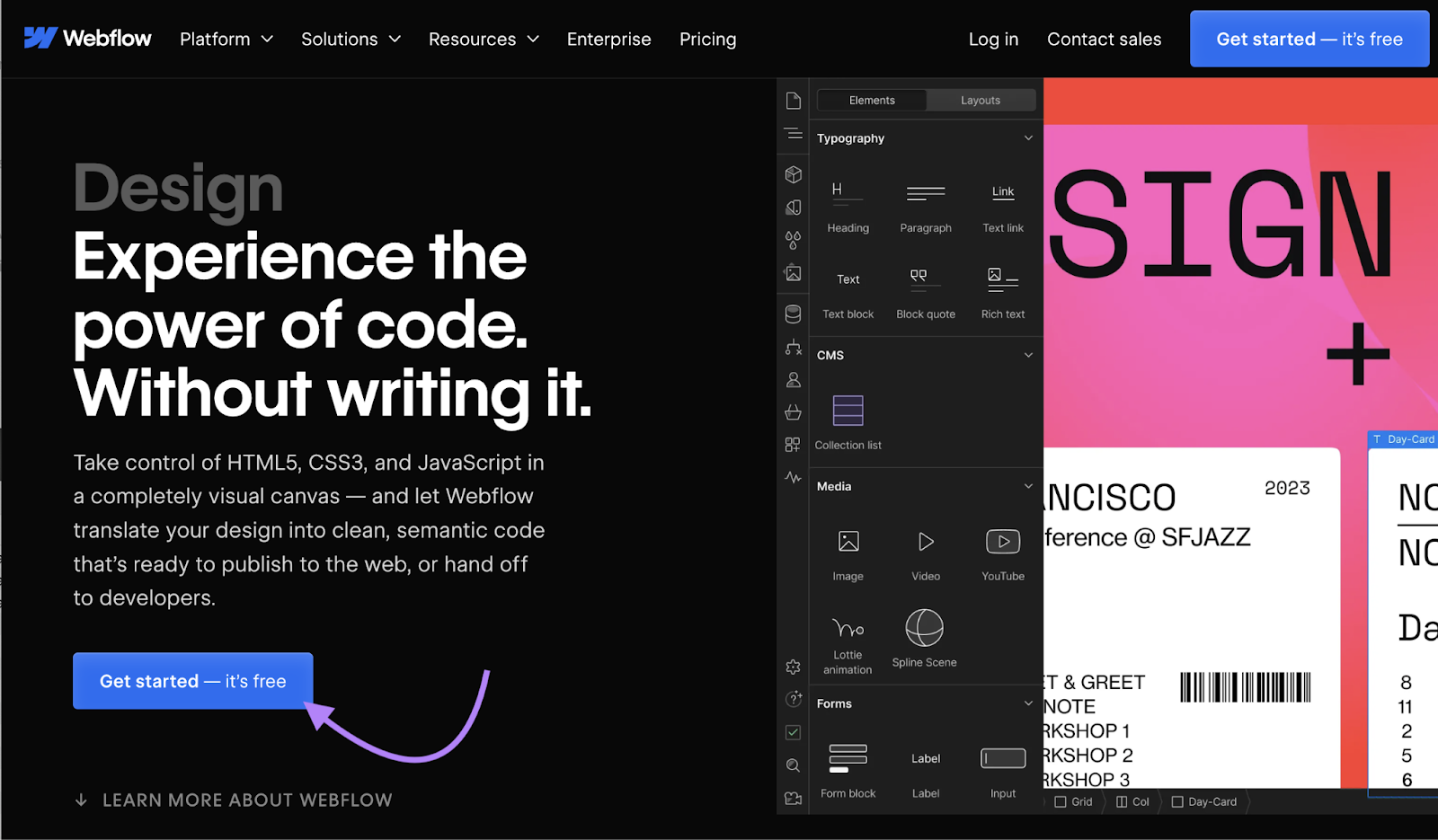The image size is (1438, 840).
Task: Open the Navigator icon in Designer sidebar
Action: coord(793,134)
